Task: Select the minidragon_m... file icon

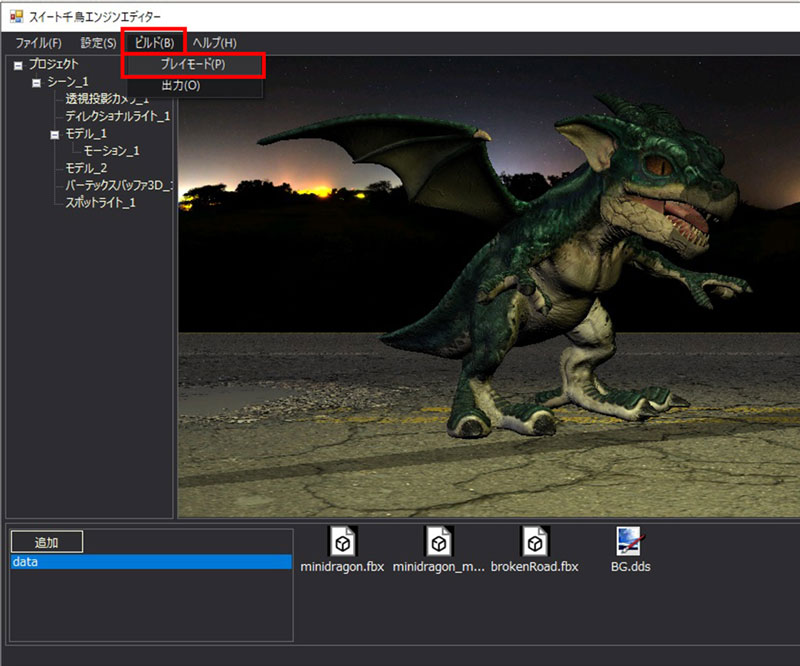Action: [x=438, y=541]
